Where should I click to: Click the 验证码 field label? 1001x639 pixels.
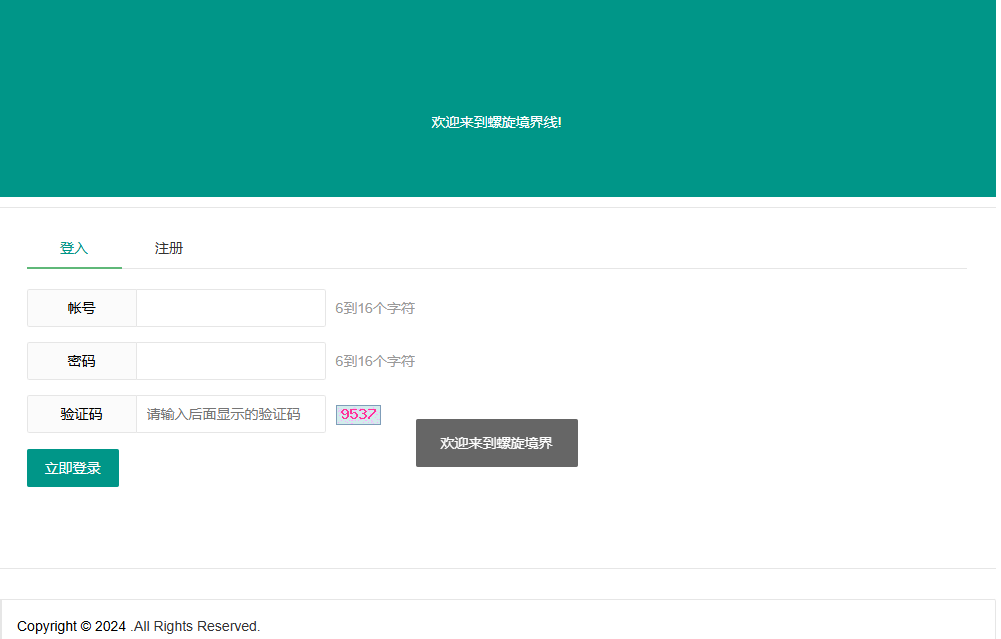(x=82, y=414)
